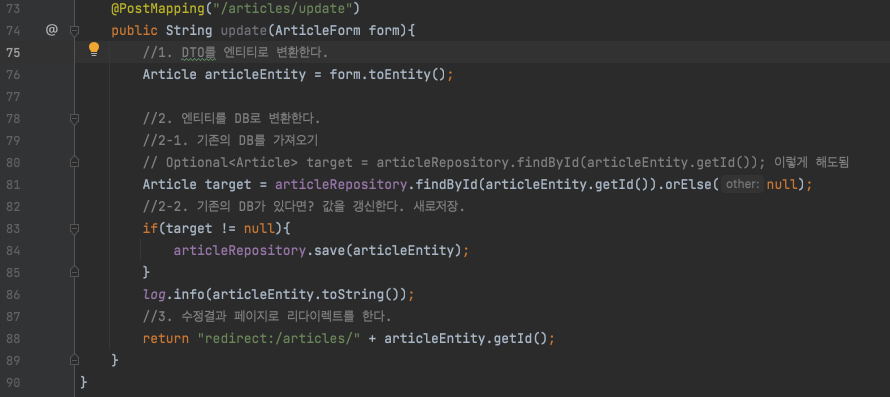The height and width of the screenshot is (397, 890).
Task: Click the save method call on line 84
Action: pyautogui.click(x=329, y=250)
